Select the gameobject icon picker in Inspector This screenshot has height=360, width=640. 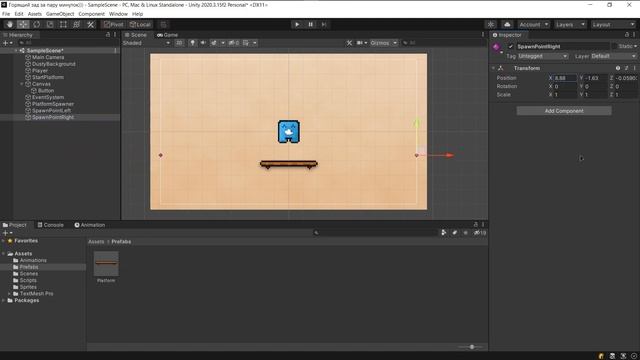coord(497,48)
